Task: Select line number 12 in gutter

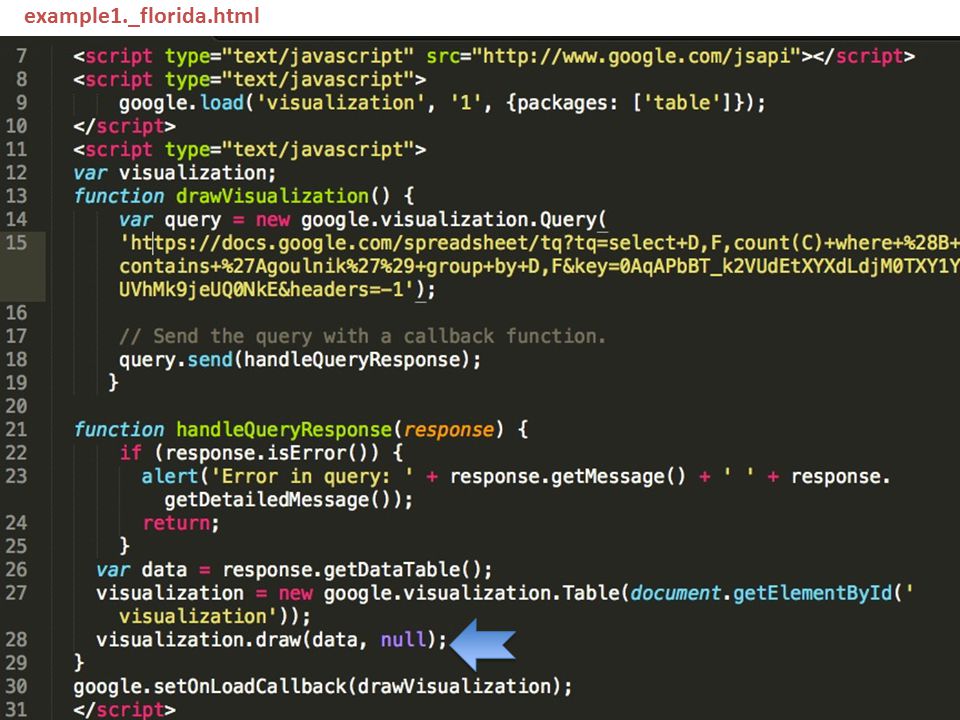Action: 16,173
